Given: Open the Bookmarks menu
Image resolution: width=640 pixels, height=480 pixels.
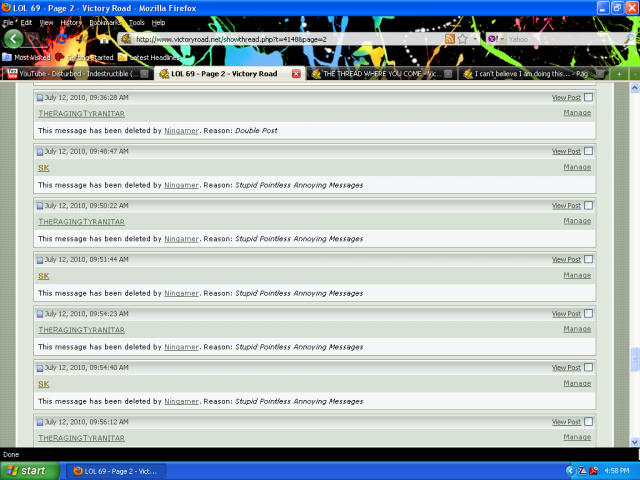Looking at the screenshot, I should coord(103,22).
